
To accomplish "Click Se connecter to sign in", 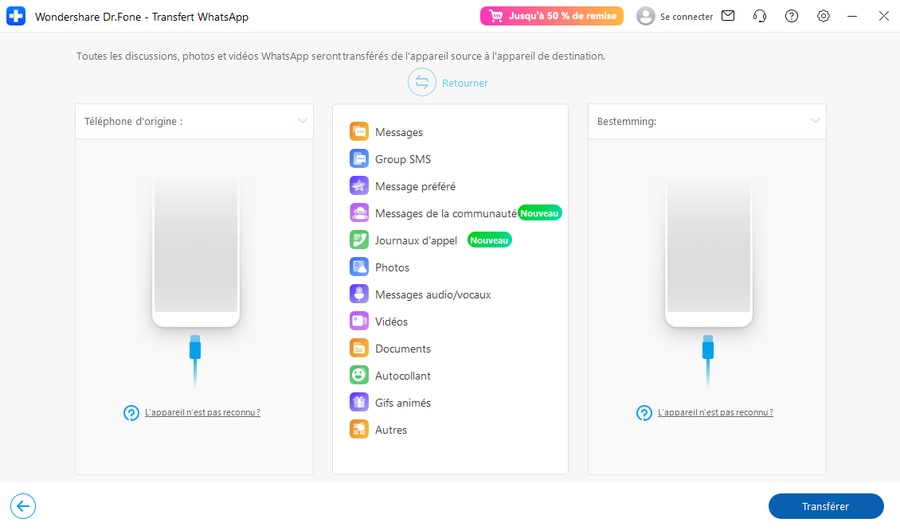I will (686, 17).
